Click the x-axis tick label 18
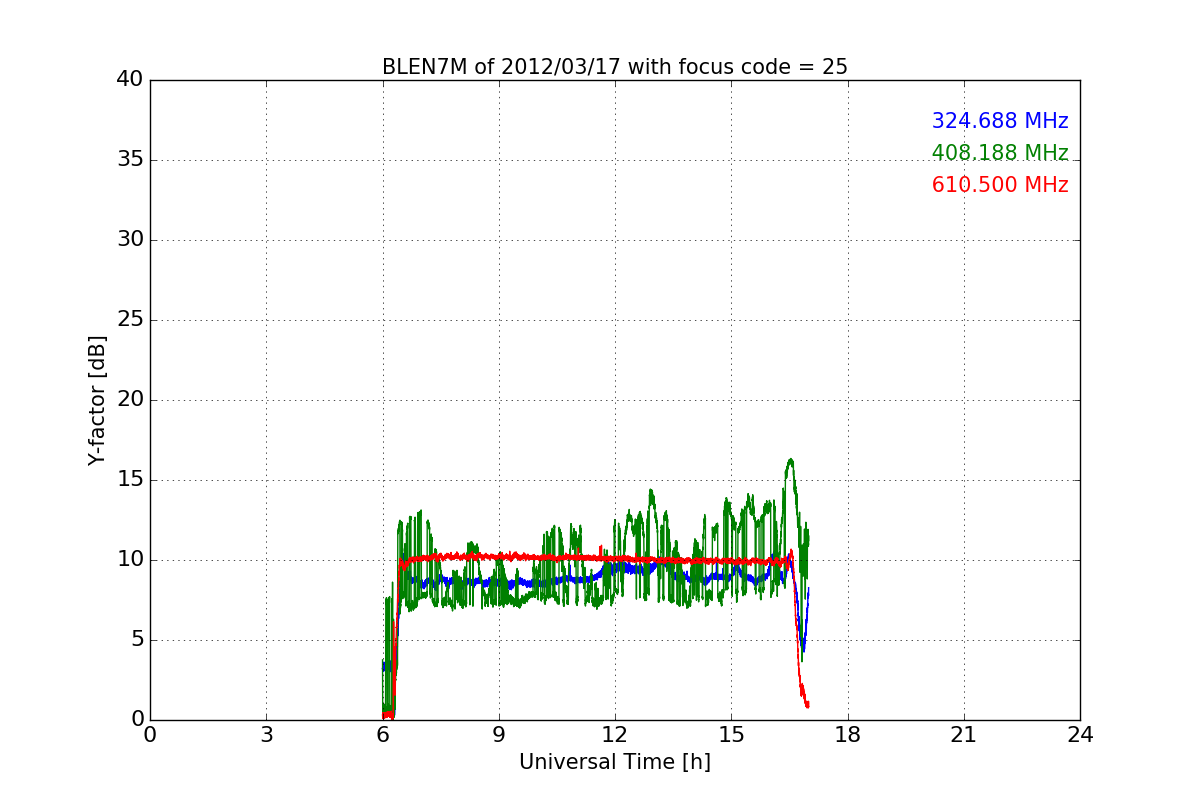This screenshot has height=800, width=1200. (848, 735)
